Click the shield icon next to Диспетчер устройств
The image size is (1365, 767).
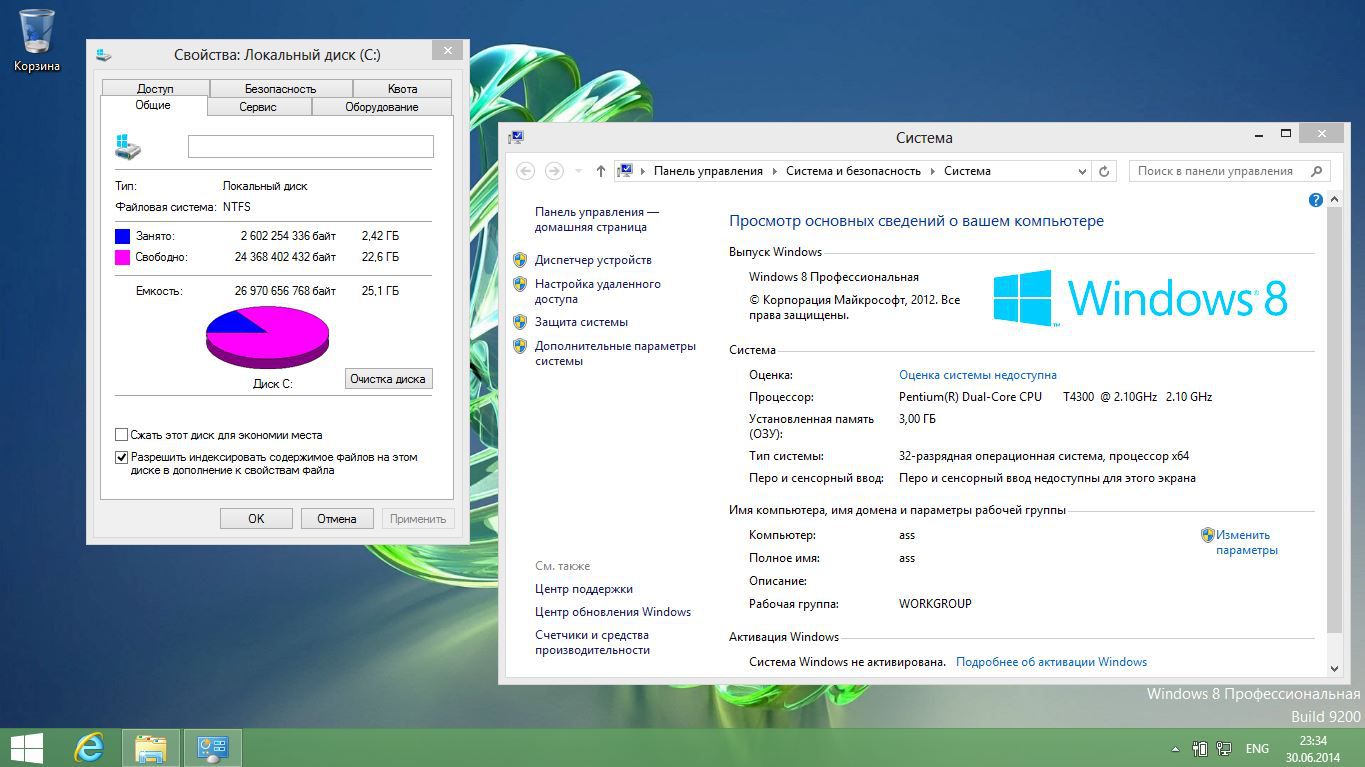pyautogui.click(x=520, y=260)
